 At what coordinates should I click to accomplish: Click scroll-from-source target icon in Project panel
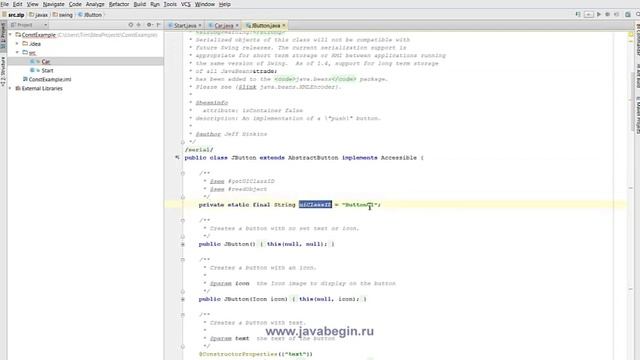point(131,25)
